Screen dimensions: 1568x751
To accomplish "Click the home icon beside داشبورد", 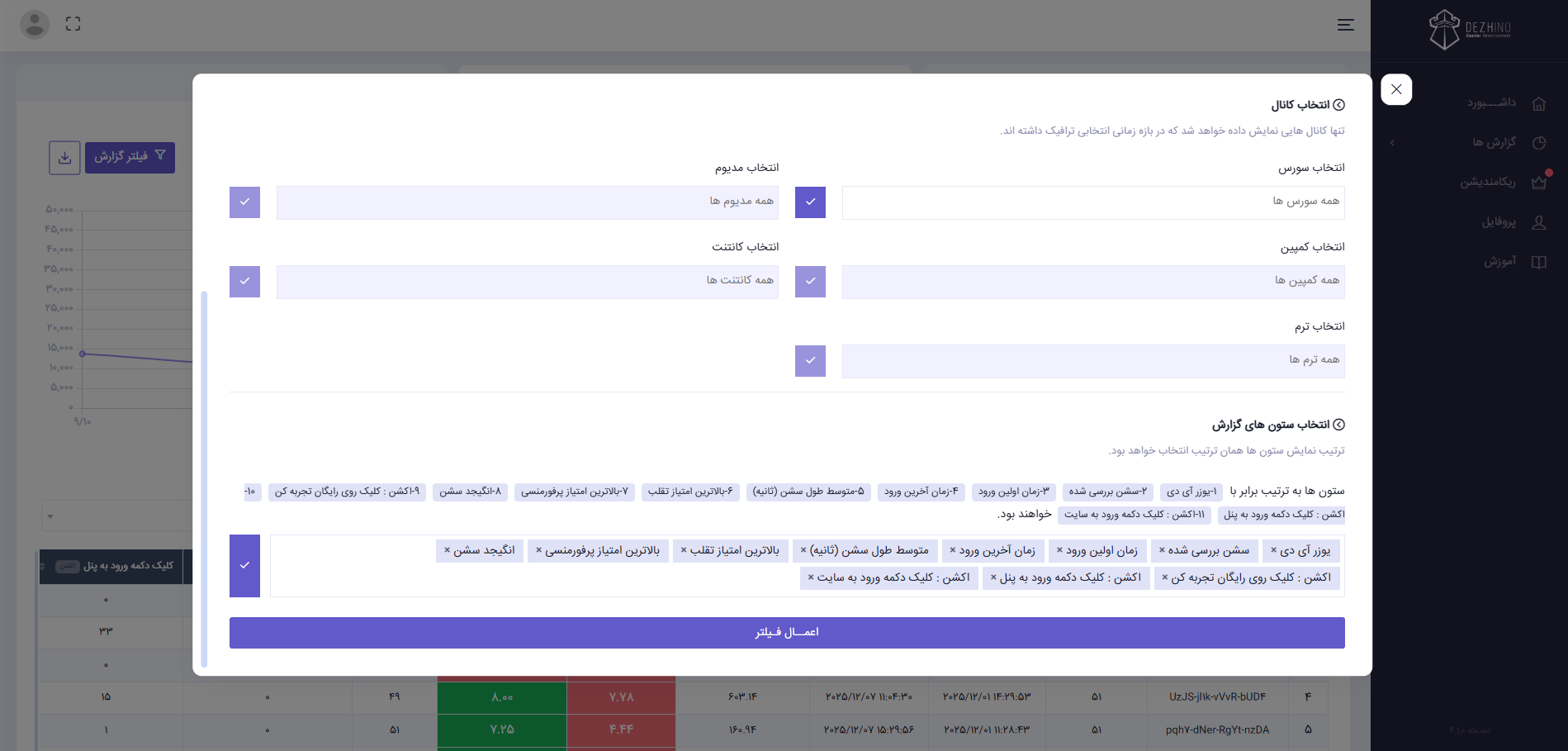I will pos(1539,103).
